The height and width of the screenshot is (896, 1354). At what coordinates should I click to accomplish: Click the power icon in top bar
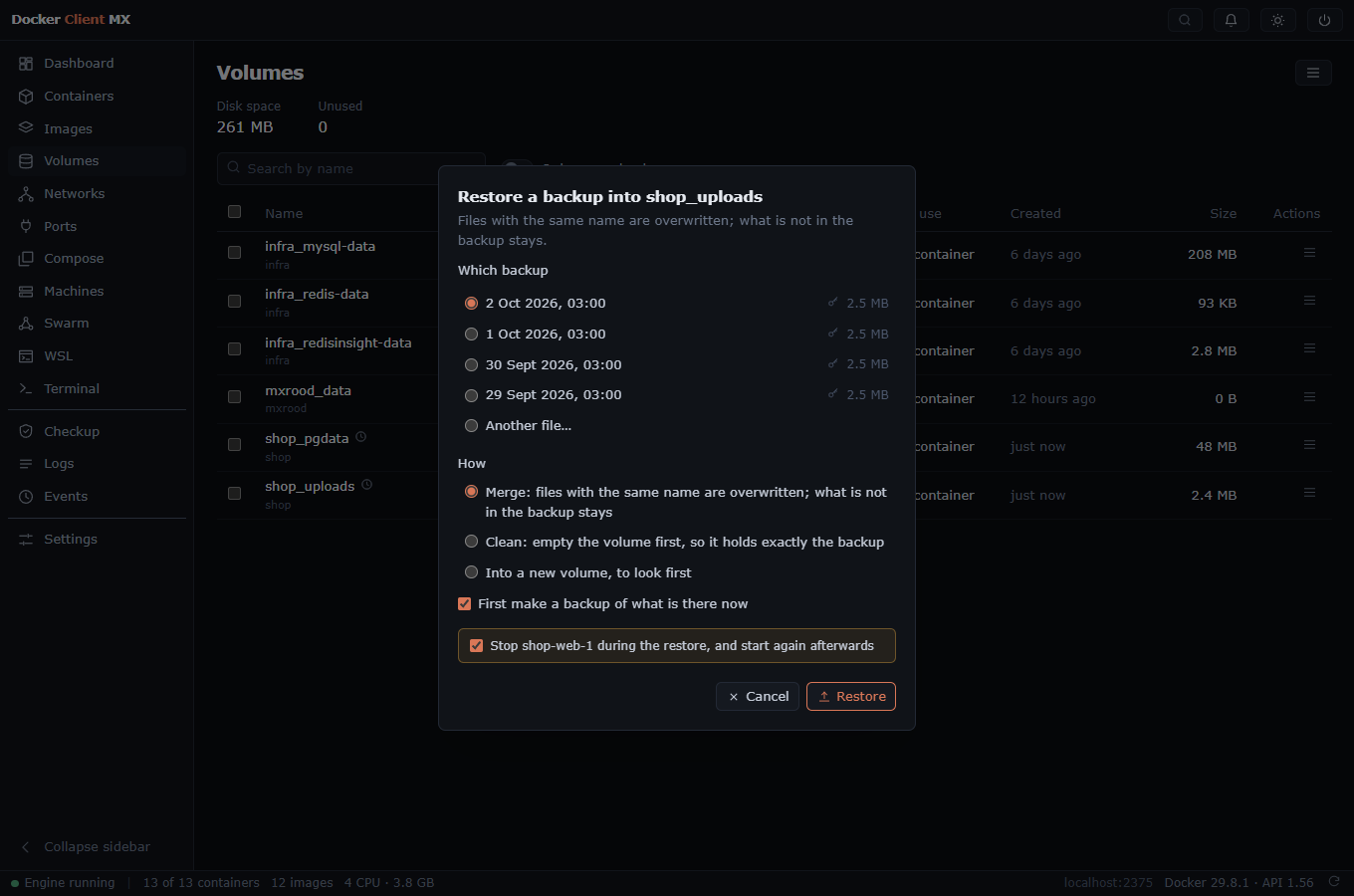[x=1325, y=20]
